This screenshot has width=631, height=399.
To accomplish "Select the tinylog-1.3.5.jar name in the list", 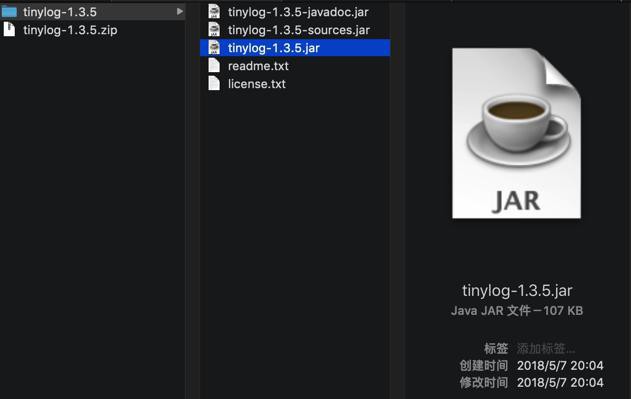I will point(274,48).
